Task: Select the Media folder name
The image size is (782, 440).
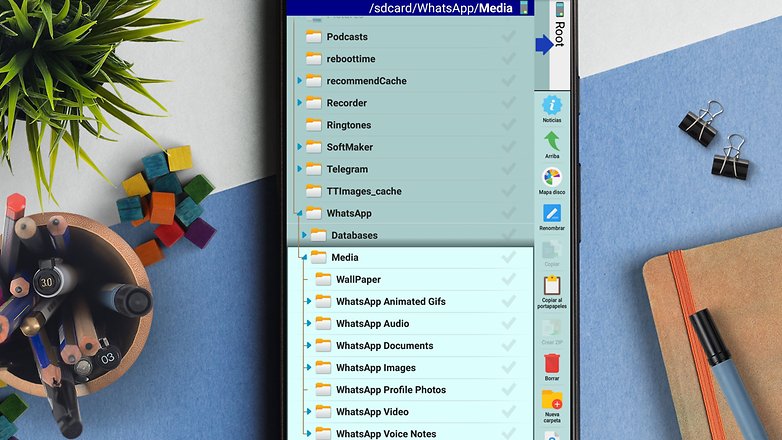Action: point(345,257)
